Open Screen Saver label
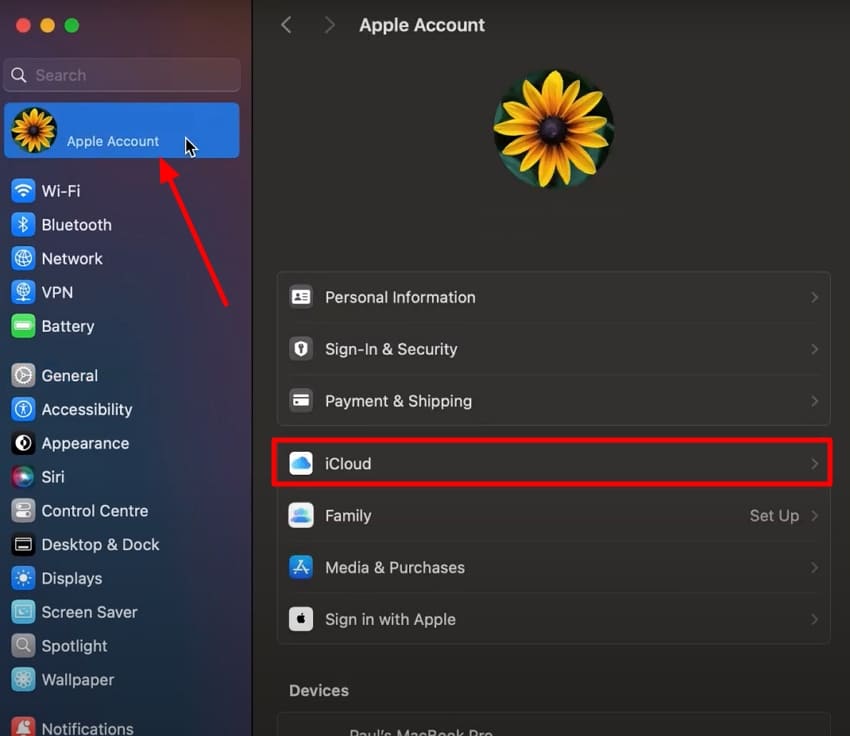This screenshot has width=850, height=736. pyautogui.click(x=89, y=612)
